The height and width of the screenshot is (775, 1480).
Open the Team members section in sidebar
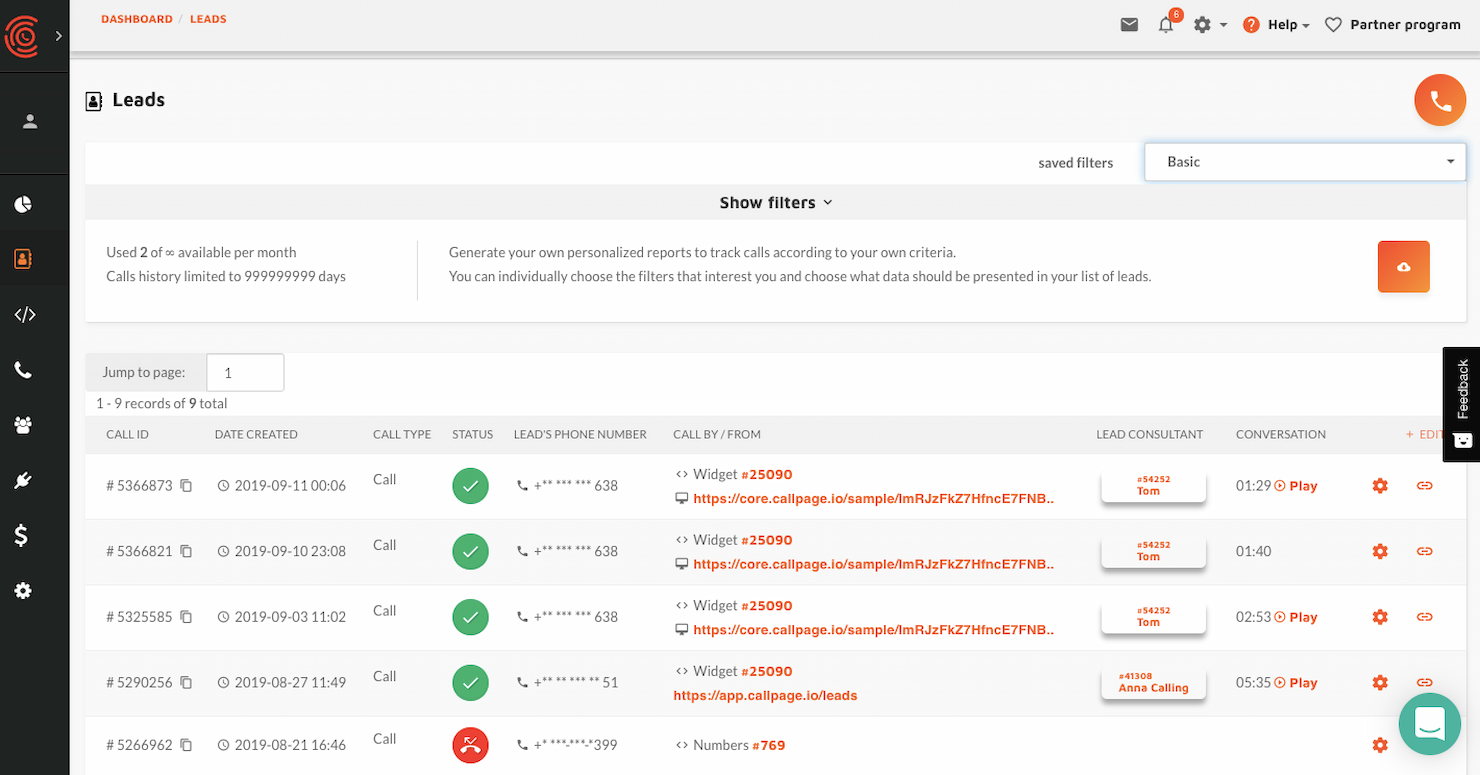[x=22, y=424]
